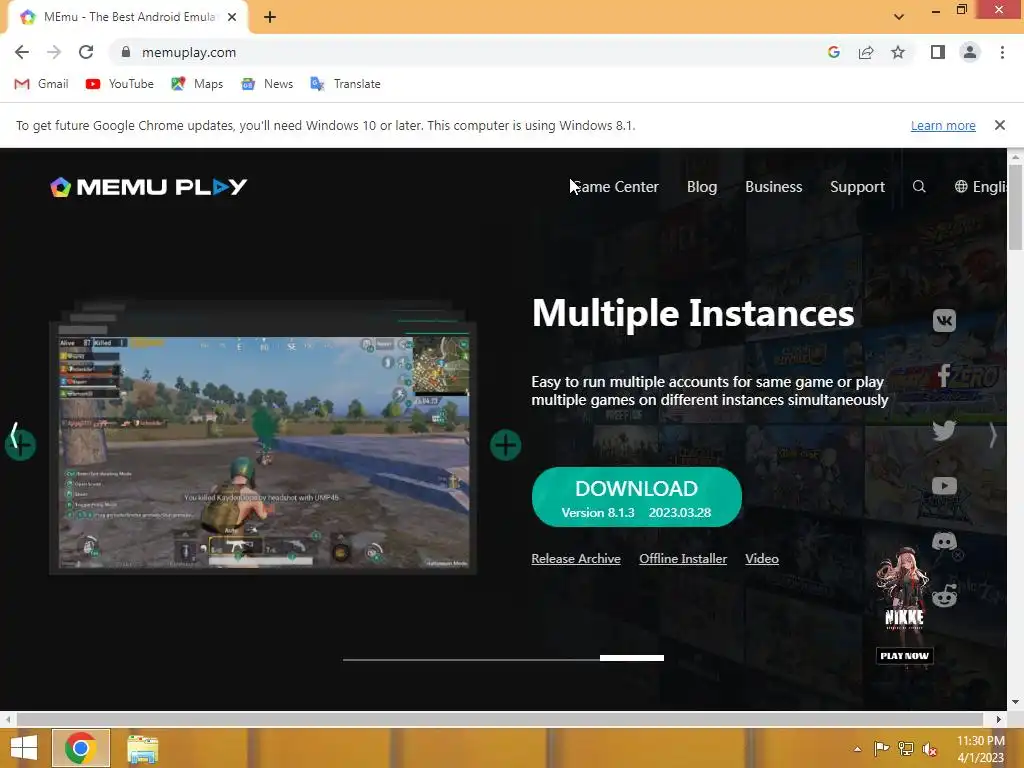Click the scroll down arrow
The image size is (1024, 768).
1015,702
